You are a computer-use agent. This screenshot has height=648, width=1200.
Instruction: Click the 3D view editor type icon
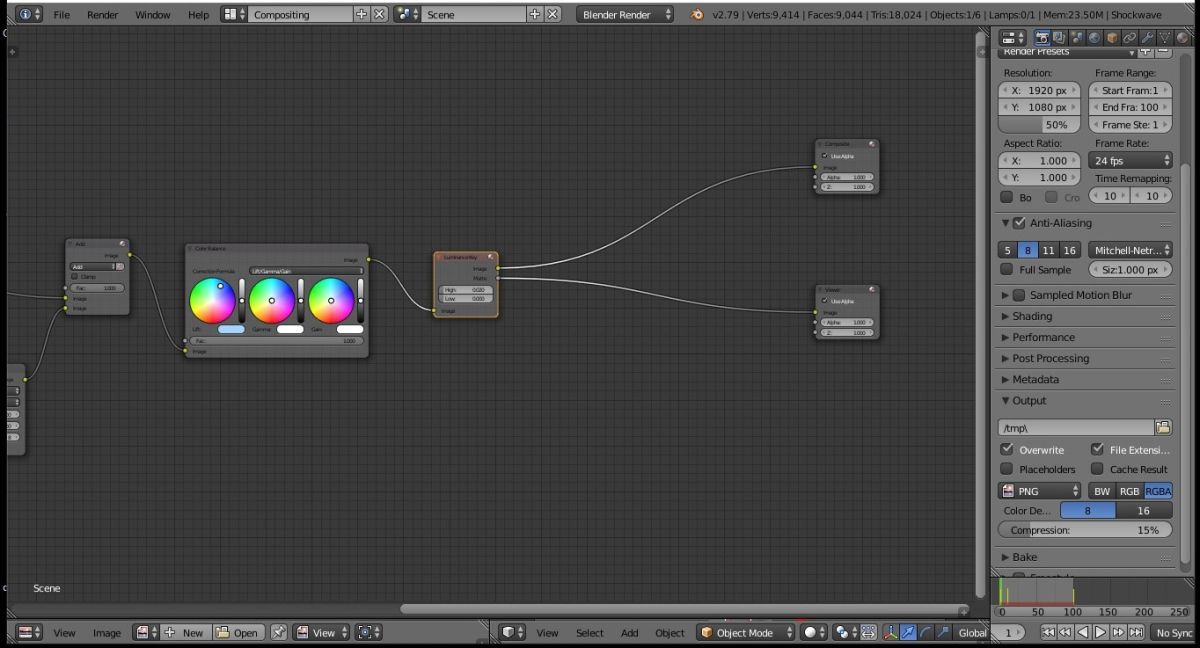click(513, 632)
